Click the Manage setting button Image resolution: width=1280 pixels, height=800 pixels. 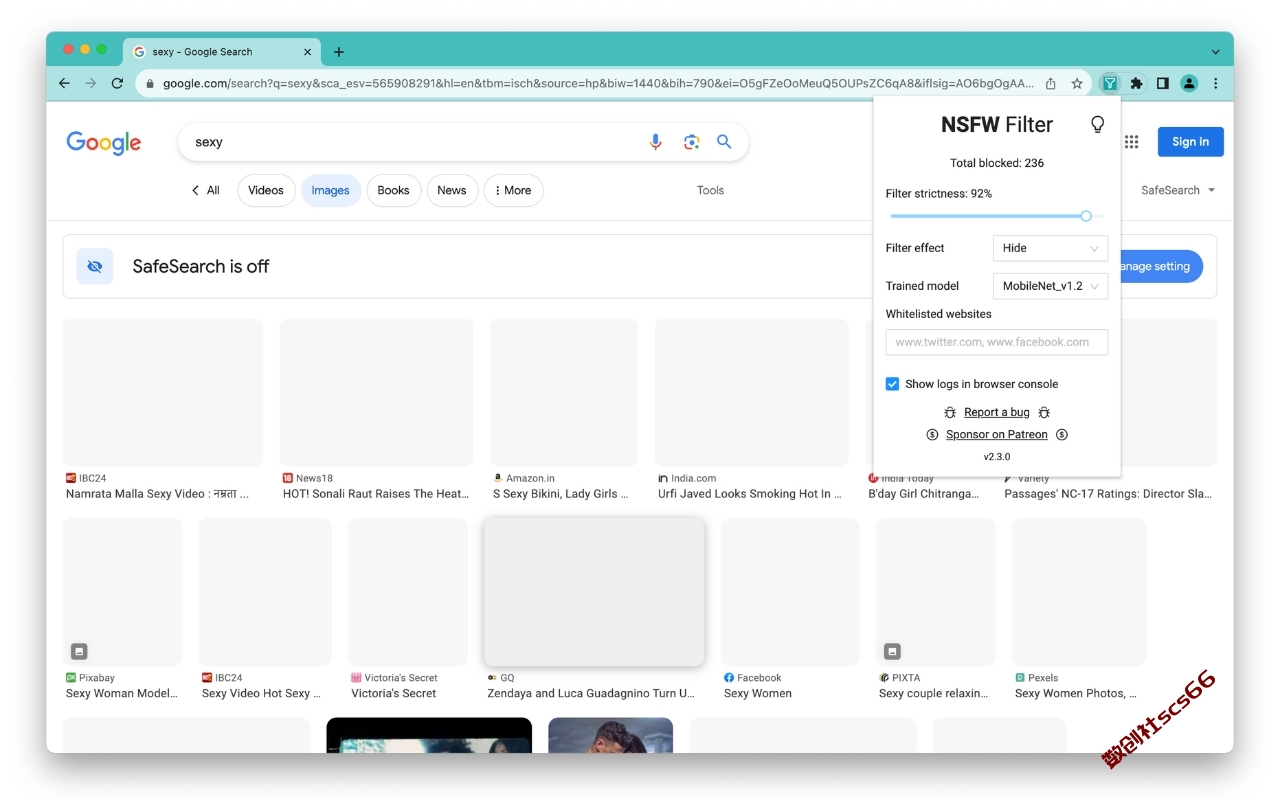pos(1161,266)
